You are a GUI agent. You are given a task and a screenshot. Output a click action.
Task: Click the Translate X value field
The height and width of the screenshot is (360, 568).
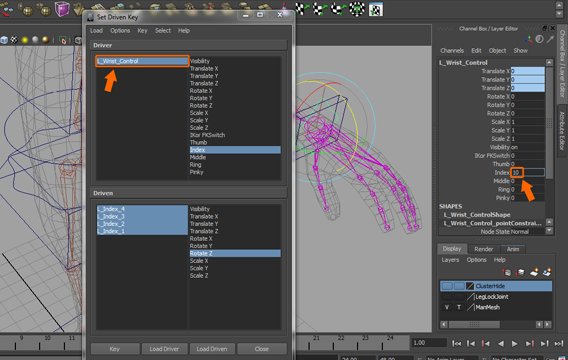click(x=527, y=71)
